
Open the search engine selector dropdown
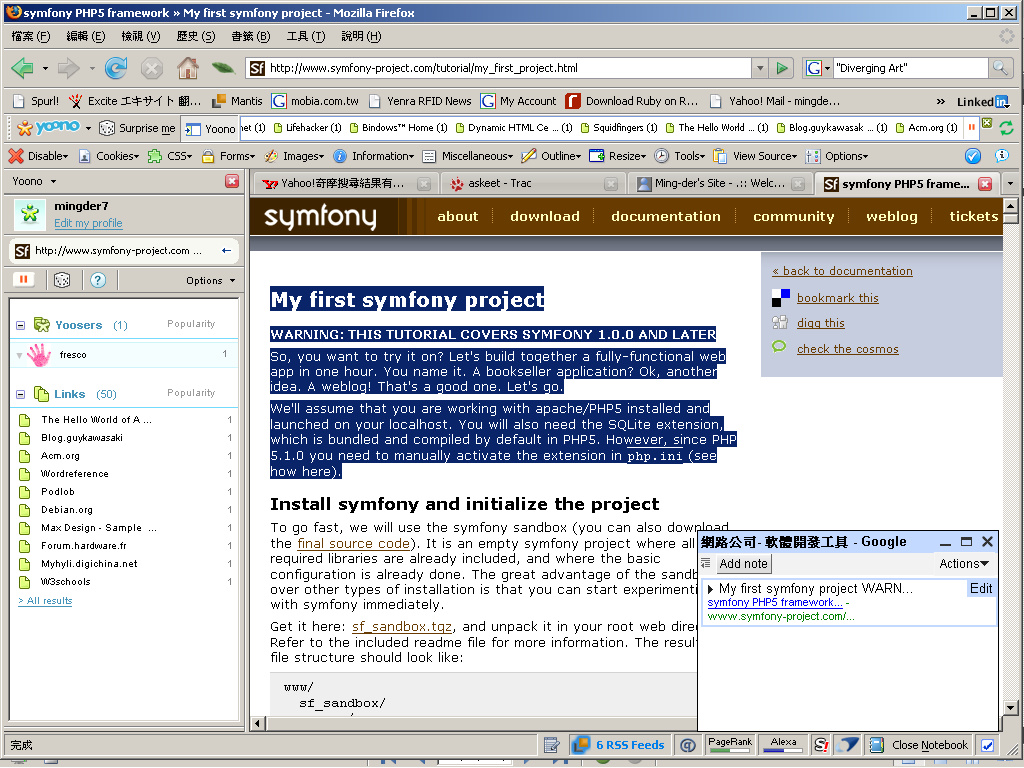[x=818, y=68]
